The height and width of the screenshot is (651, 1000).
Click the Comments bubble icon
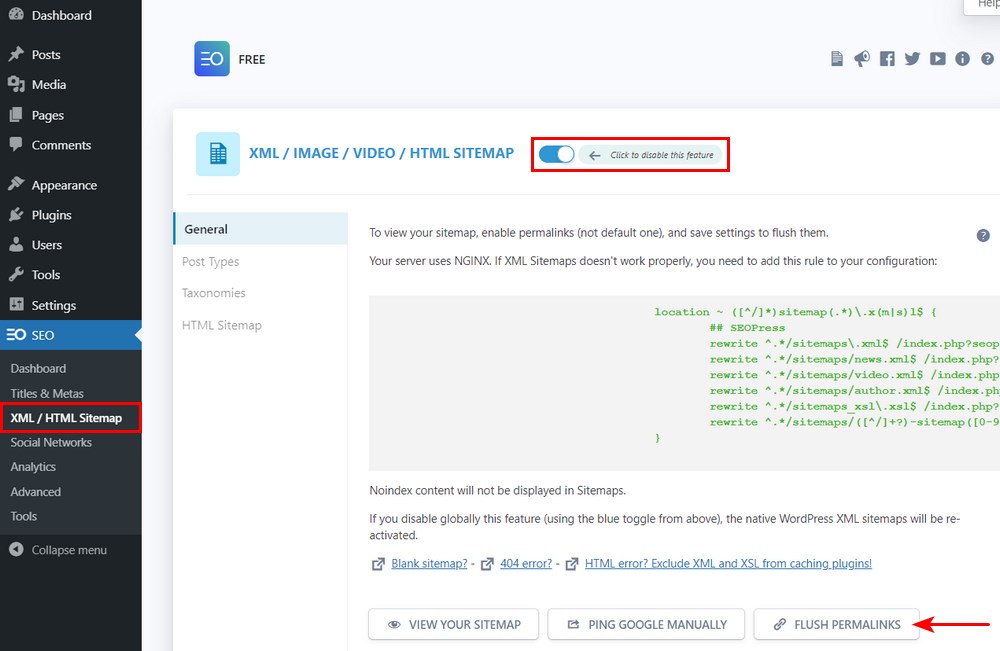tap(16, 144)
